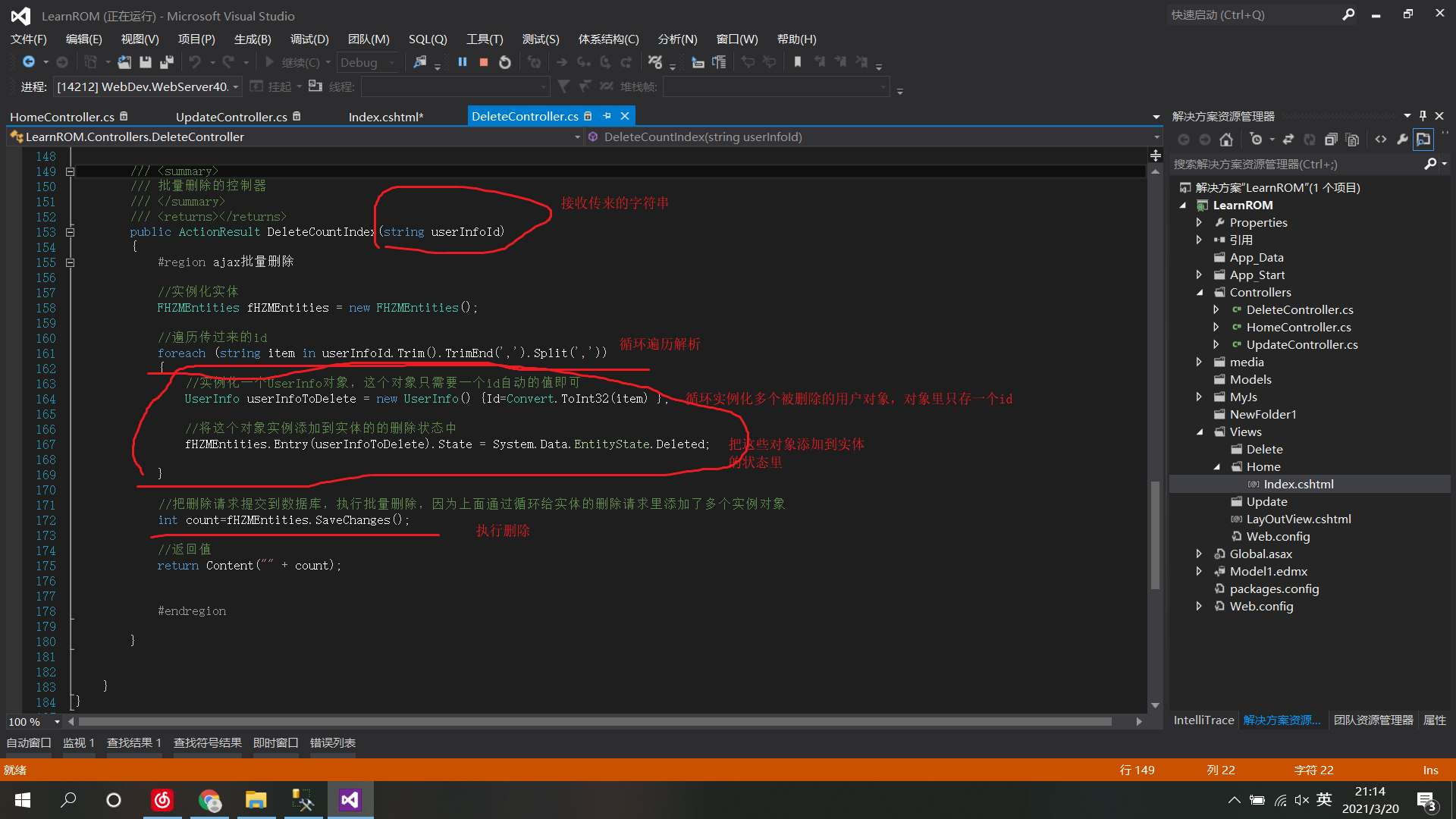1456x819 pixels.
Task: Expand the media folder node
Action: tap(1199, 362)
